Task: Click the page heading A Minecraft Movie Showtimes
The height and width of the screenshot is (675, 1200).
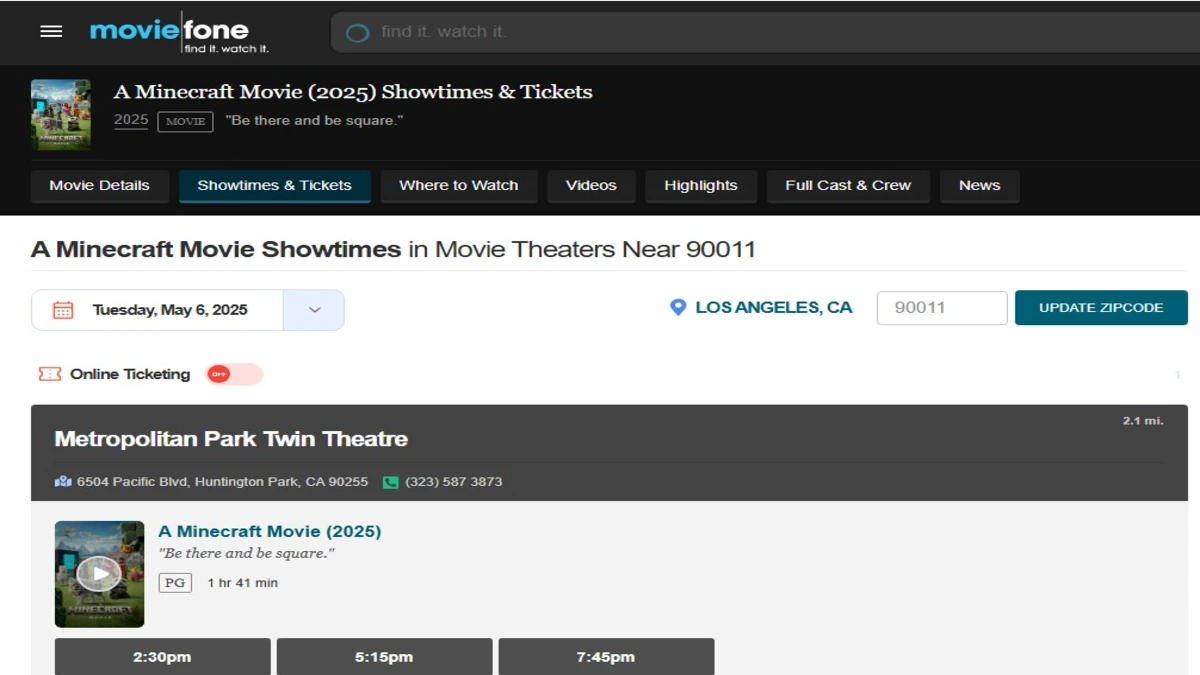Action: click(x=216, y=249)
